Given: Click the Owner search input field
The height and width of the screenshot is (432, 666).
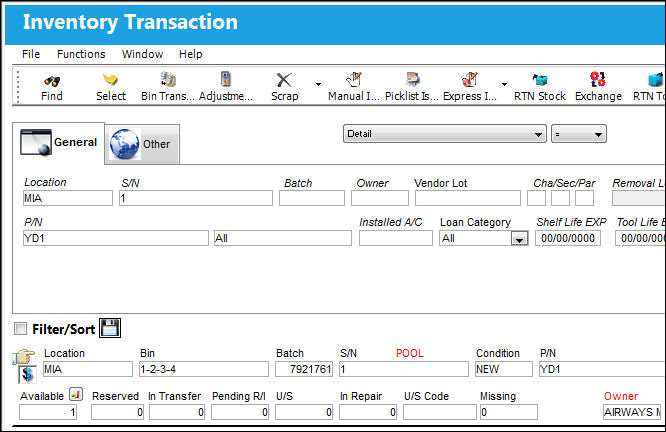Looking at the screenshot, I should (x=380, y=198).
